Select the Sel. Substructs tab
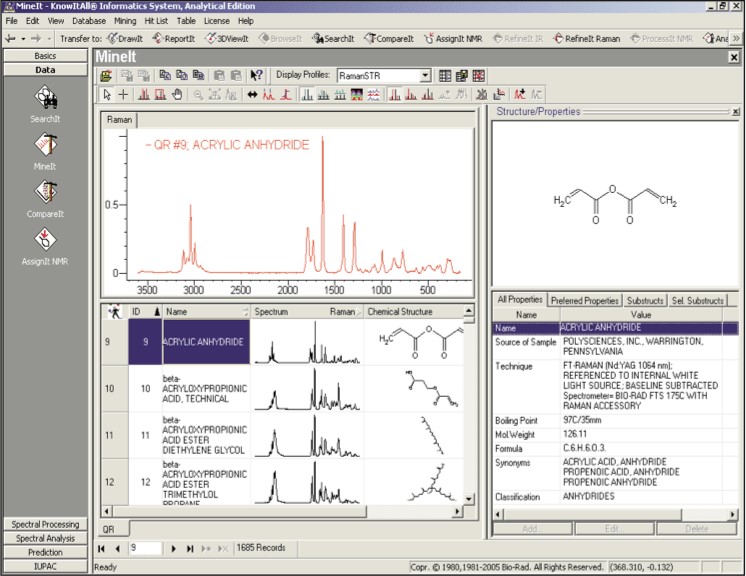 (697, 301)
